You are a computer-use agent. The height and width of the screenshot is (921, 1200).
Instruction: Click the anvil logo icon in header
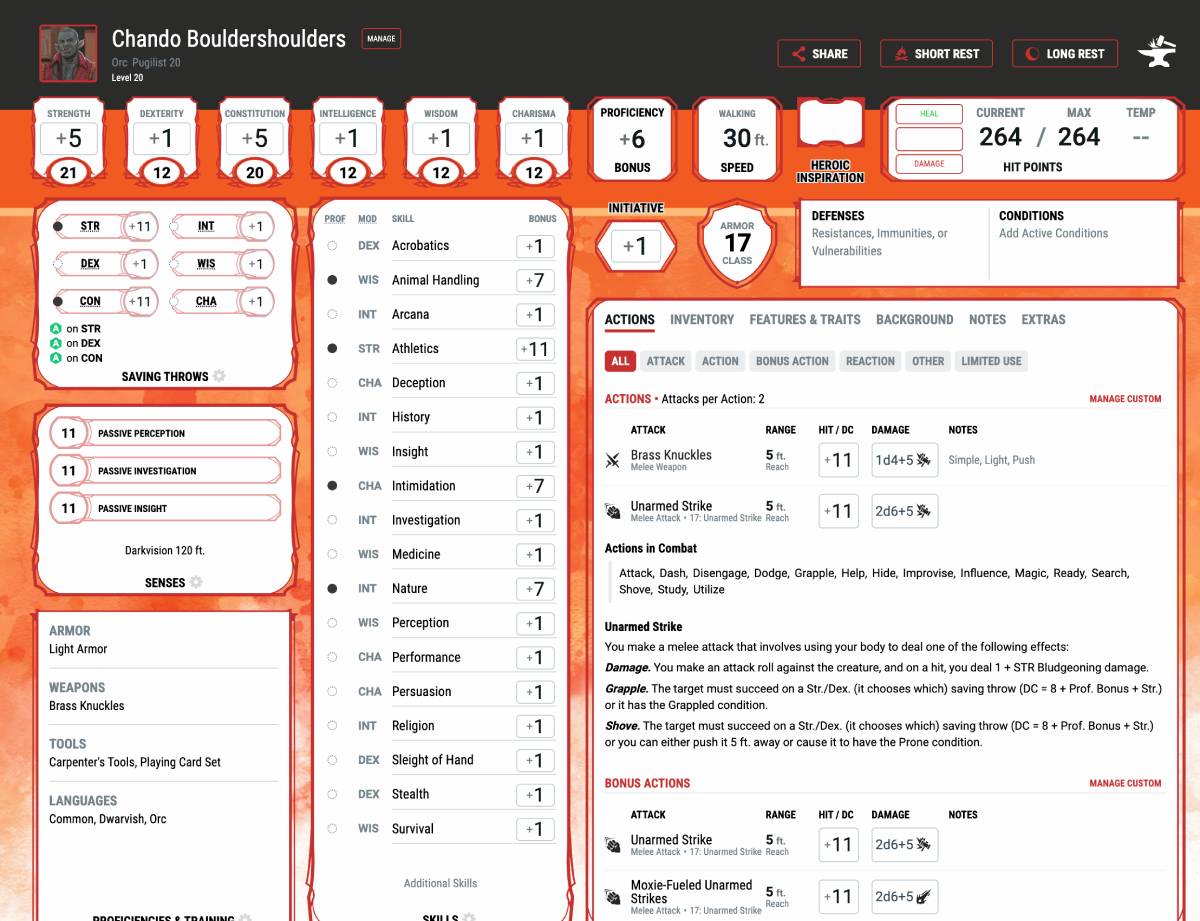point(1156,54)
